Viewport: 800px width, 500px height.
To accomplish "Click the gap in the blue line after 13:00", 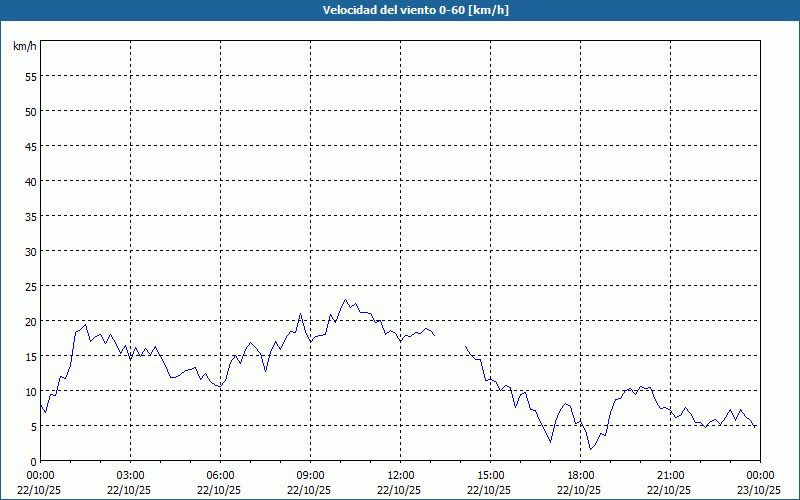I will coord(450,340).
